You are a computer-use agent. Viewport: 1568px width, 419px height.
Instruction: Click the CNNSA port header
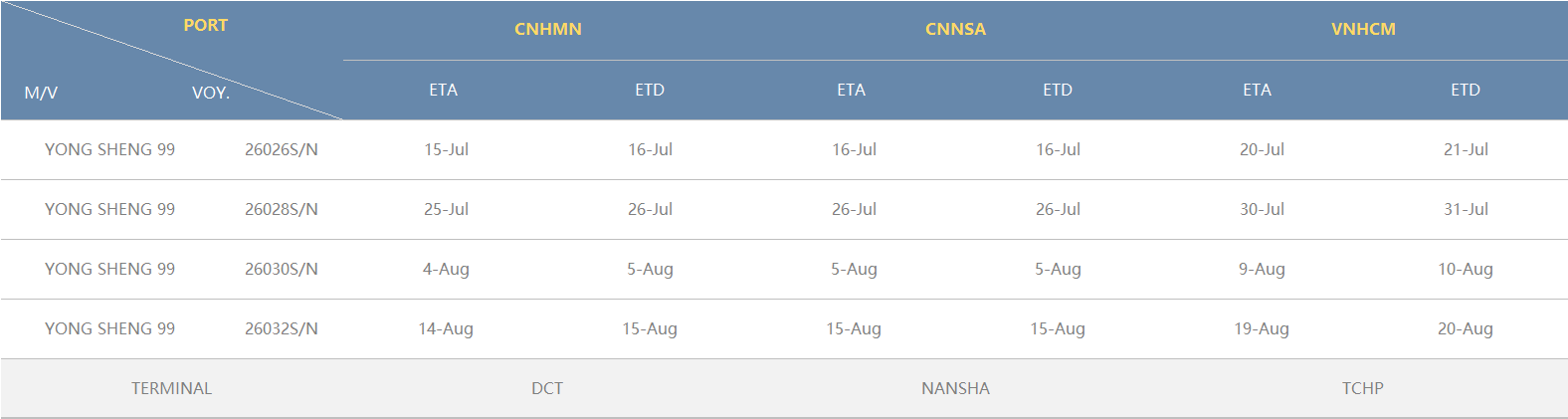[955, 29]
